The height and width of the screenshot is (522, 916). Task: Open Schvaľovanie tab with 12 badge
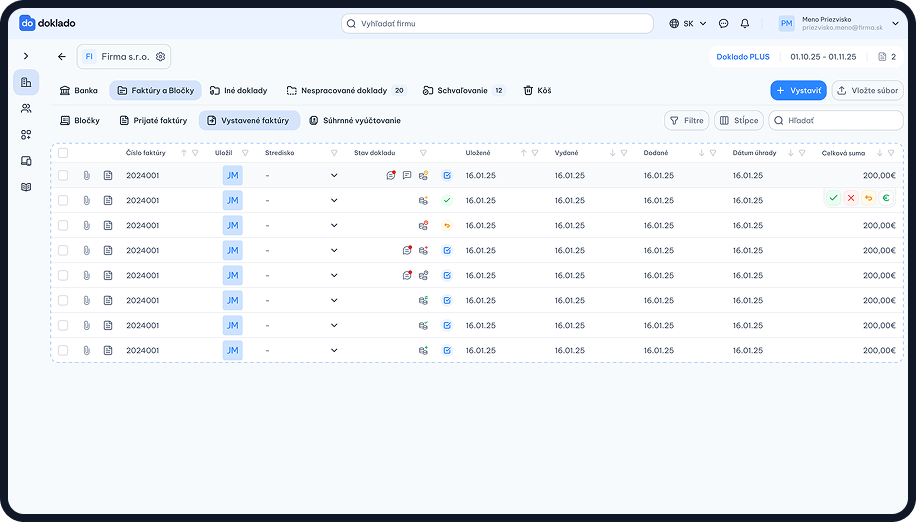pos(463,91)
